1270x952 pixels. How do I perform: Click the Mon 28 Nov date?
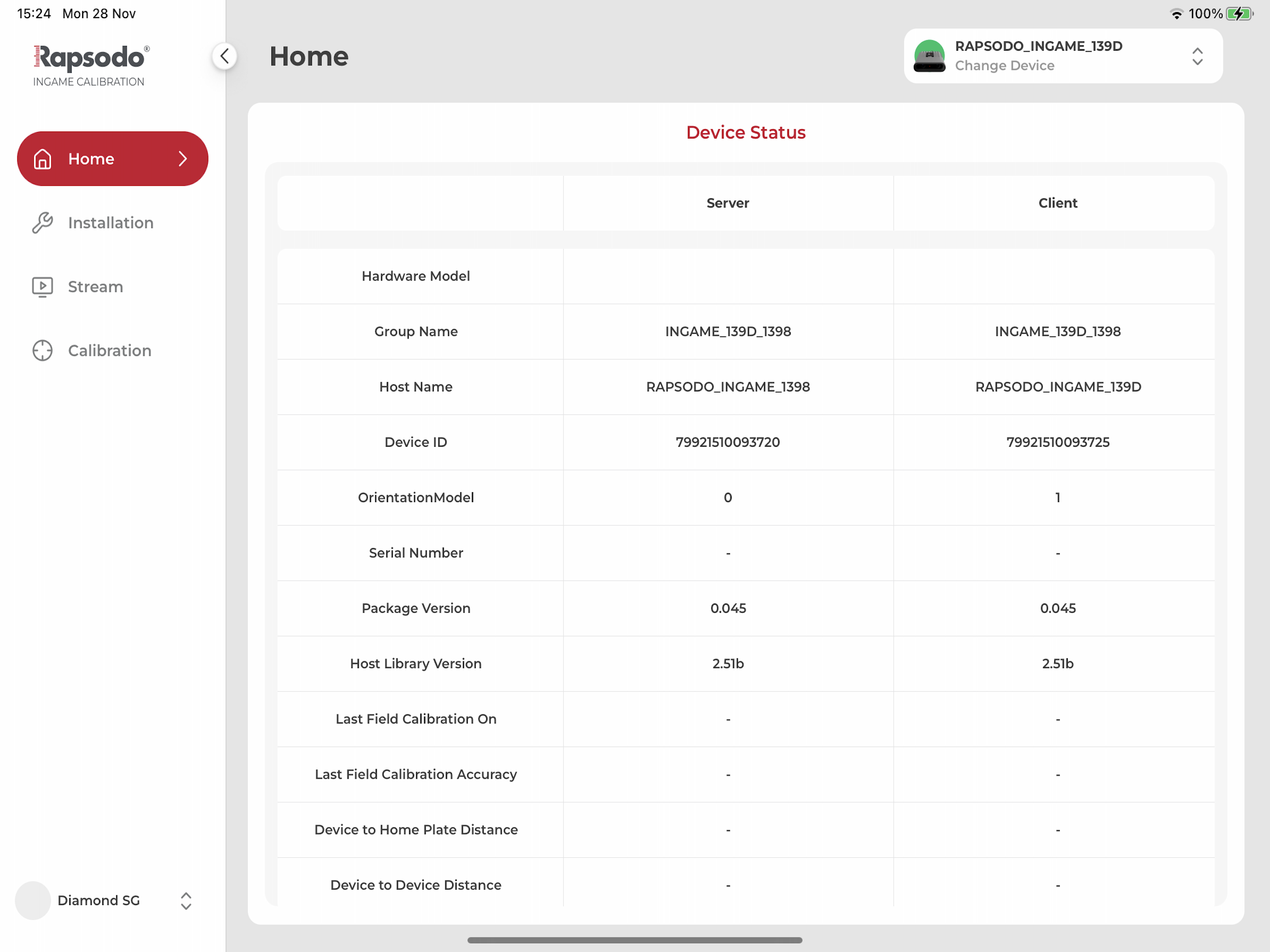(x=99, y=14)
